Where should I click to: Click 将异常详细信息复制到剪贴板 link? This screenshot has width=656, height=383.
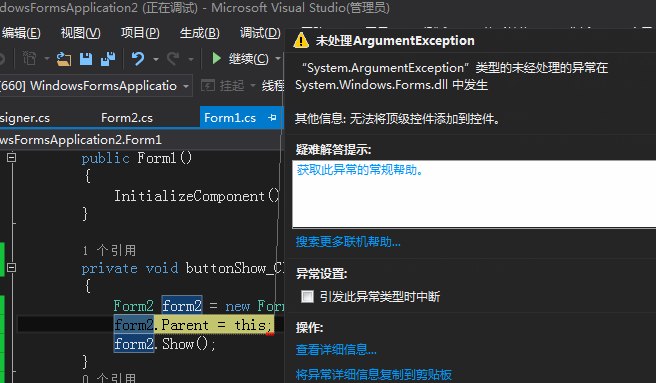[x=374, y=374]
